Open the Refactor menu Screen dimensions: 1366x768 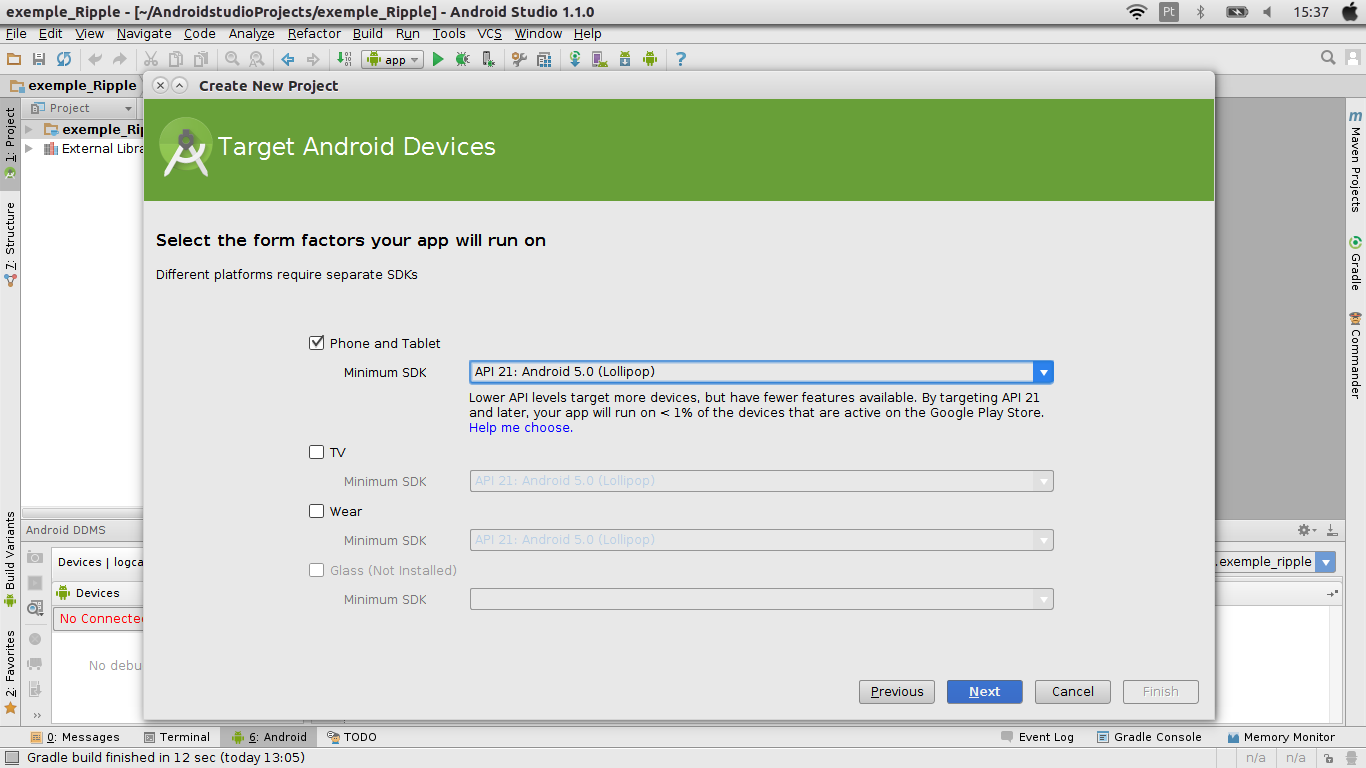(x=314, y=33)
